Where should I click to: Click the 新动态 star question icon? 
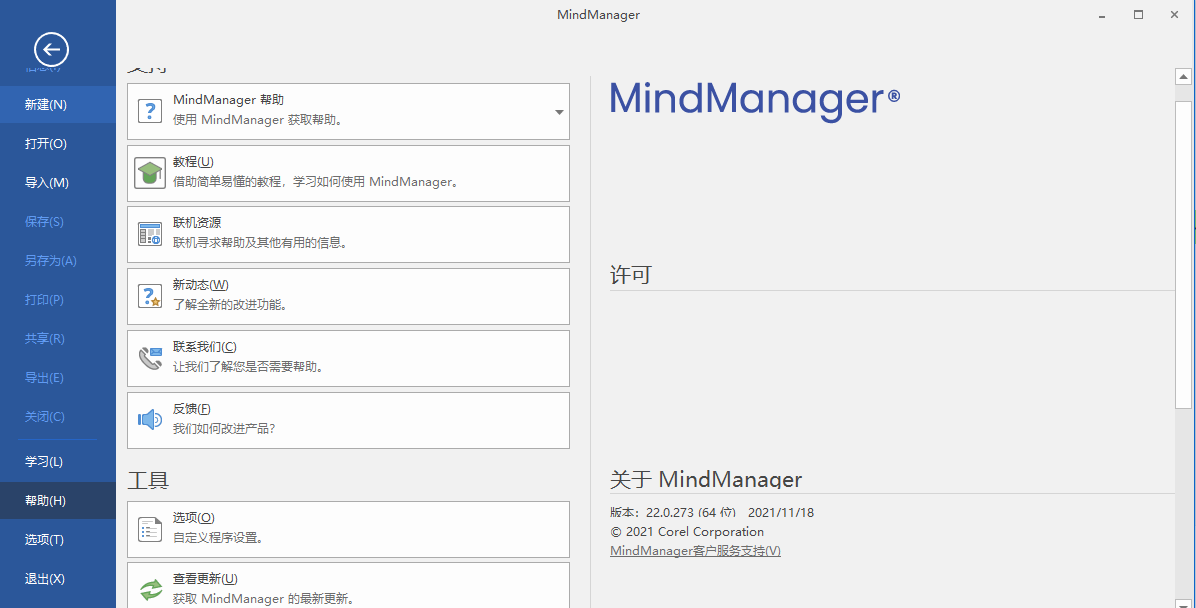151,296
